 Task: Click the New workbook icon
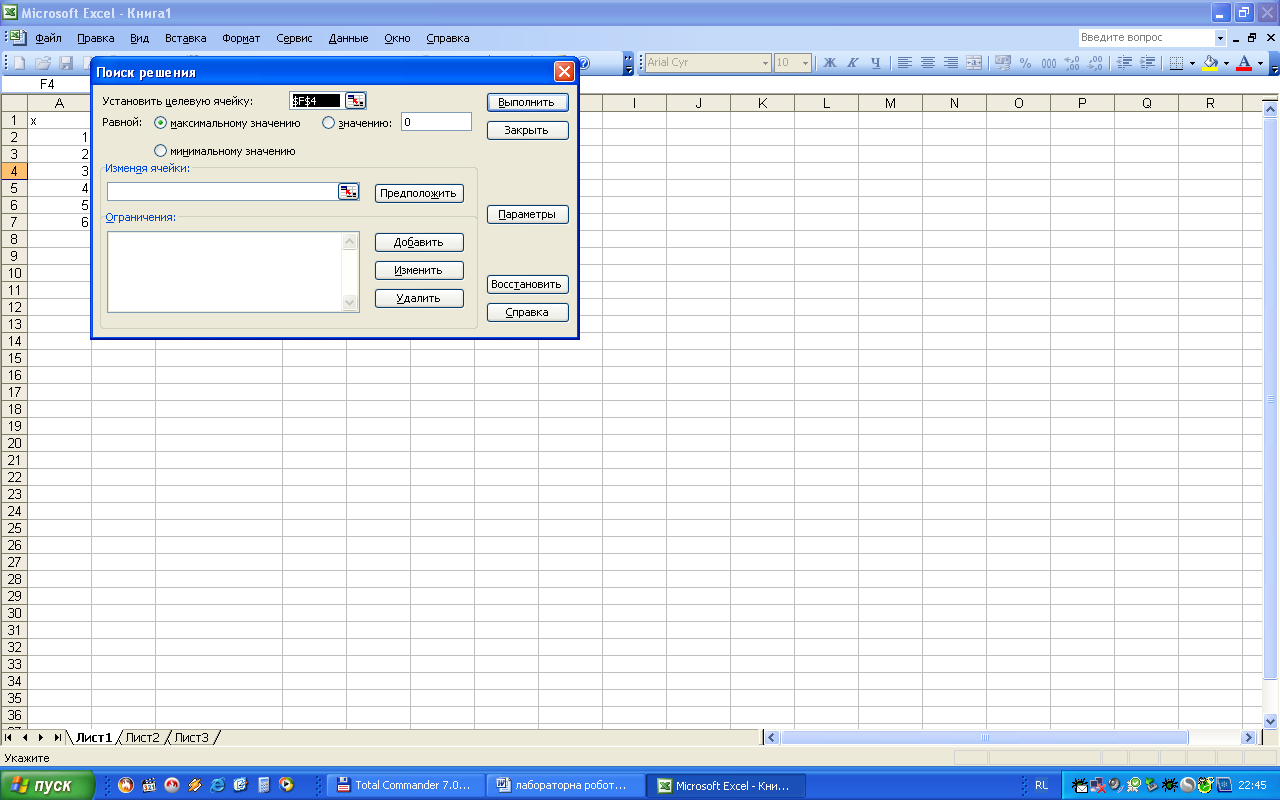[19, 63]
